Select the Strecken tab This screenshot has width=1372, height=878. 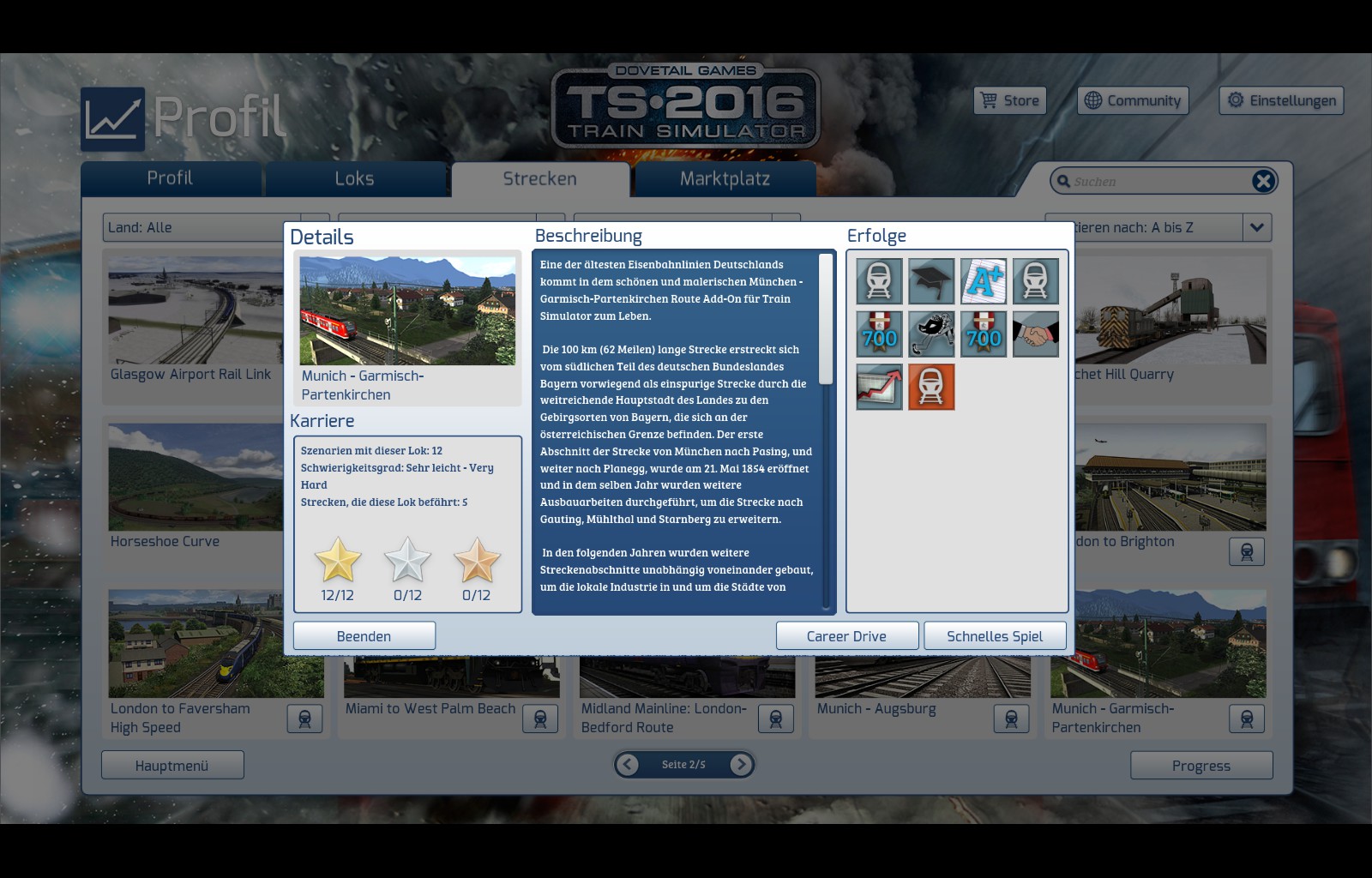pos(540,178)
